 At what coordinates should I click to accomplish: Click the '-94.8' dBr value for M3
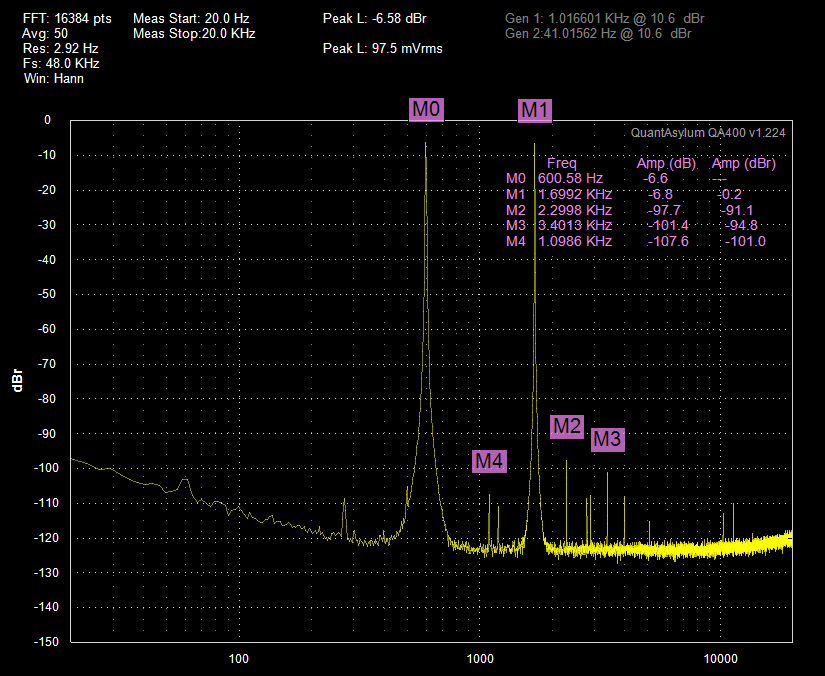pos(741,225)
